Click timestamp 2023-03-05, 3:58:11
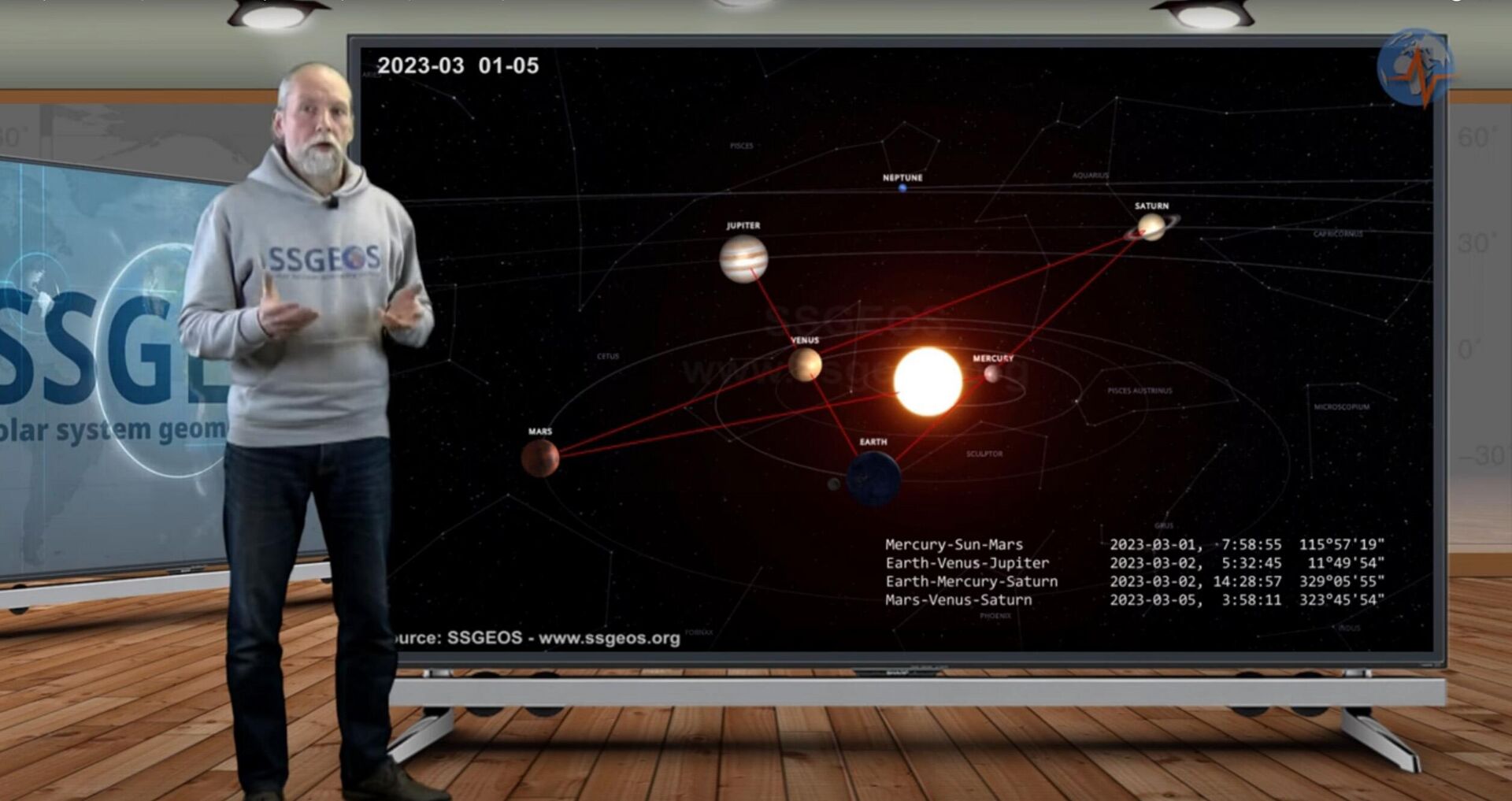This screenshot has height=801, width=1512. coord(1195,599)
